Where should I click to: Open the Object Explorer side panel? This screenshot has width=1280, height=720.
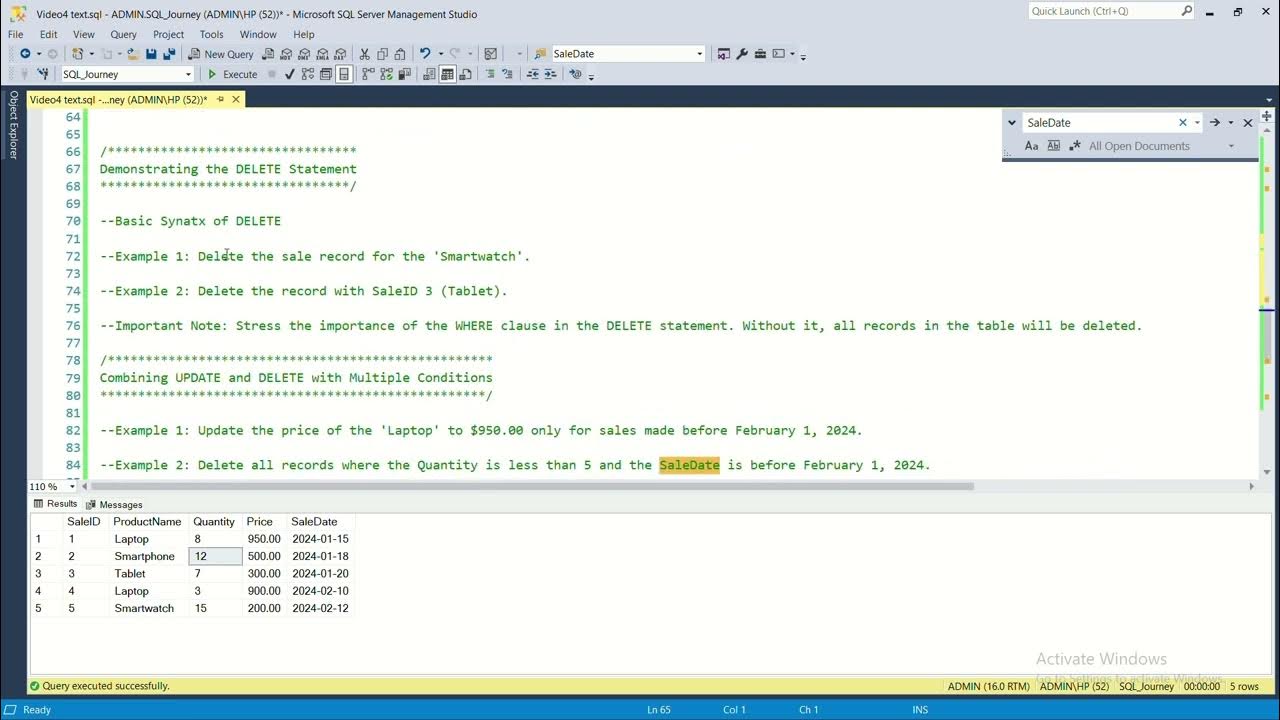coord(13,125)
